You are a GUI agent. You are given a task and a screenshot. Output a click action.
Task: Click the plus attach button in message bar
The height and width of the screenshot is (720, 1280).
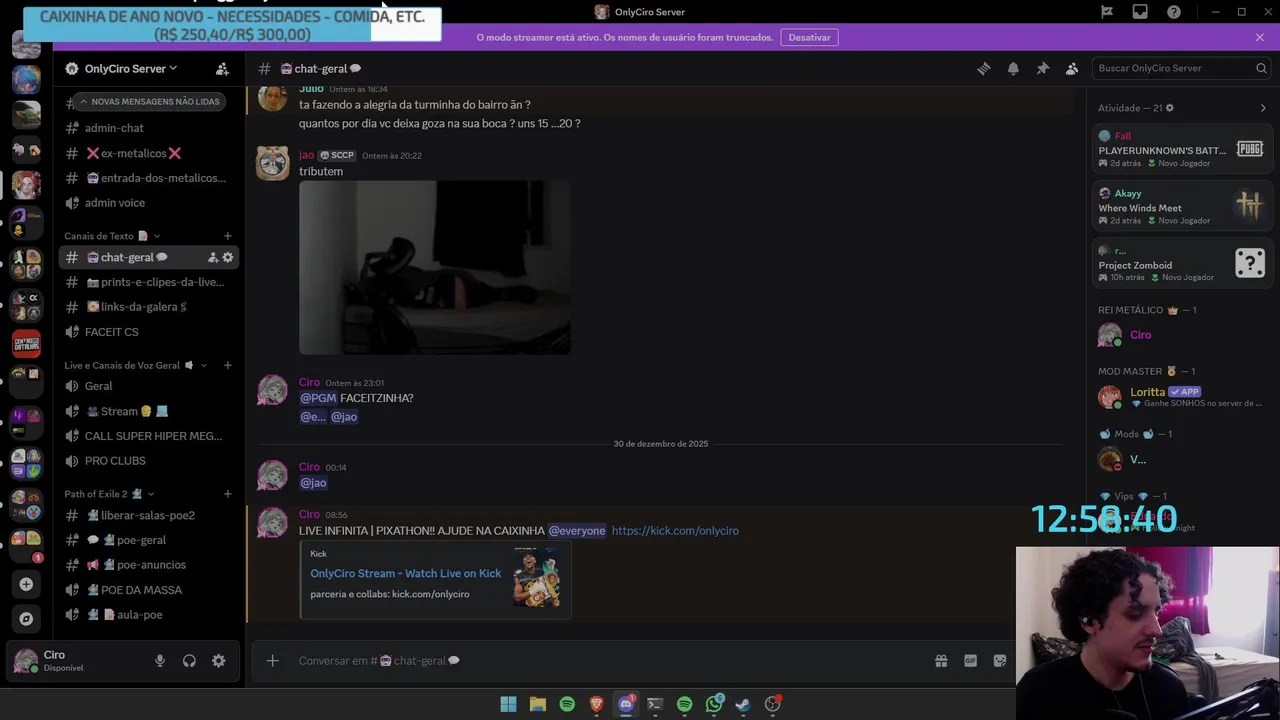click(272, 661)
